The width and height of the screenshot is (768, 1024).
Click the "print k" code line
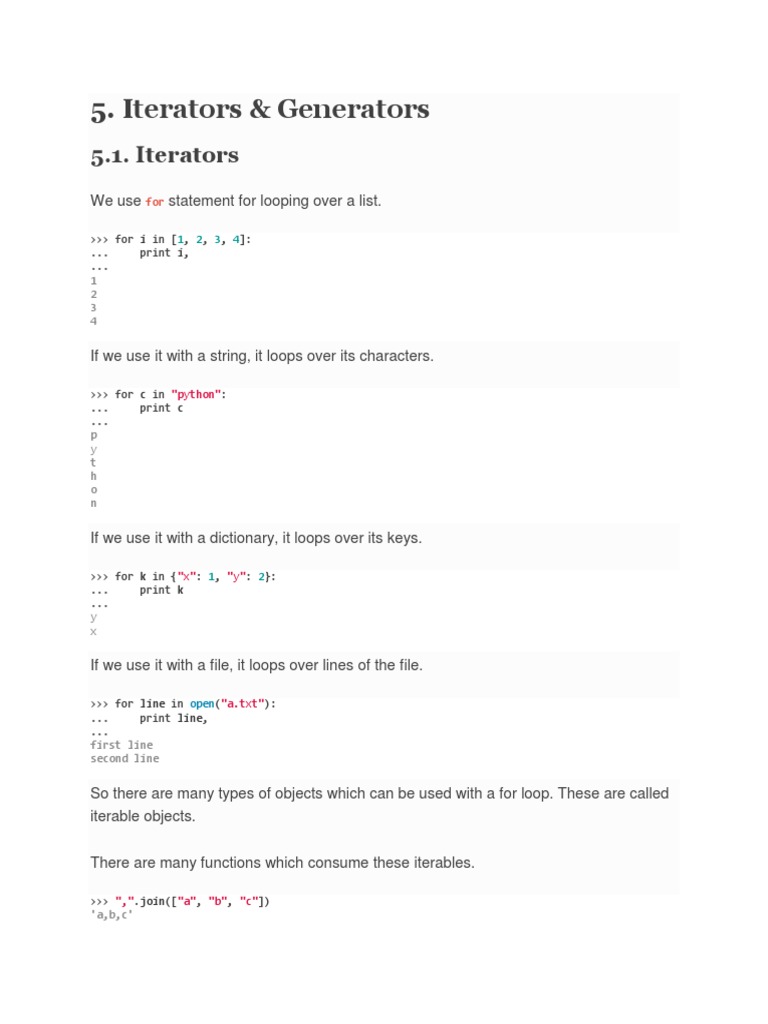click(161, 591)
